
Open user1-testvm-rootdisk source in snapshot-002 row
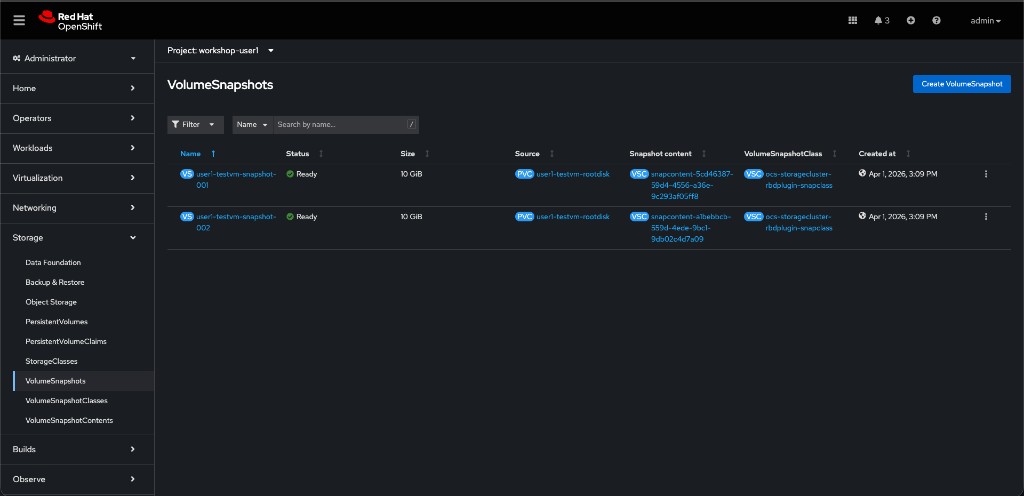coord(573,217)
